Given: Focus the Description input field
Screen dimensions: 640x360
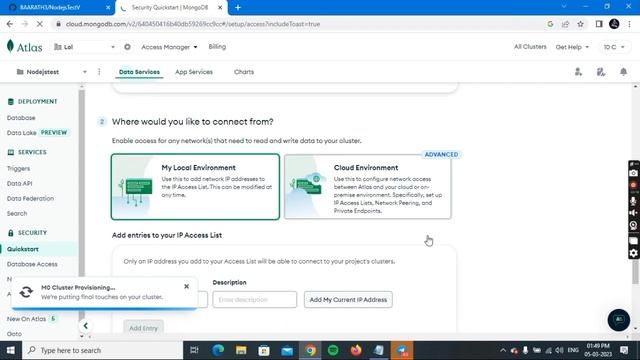Looking at the screenshot, I should click(x=255, y=300).
